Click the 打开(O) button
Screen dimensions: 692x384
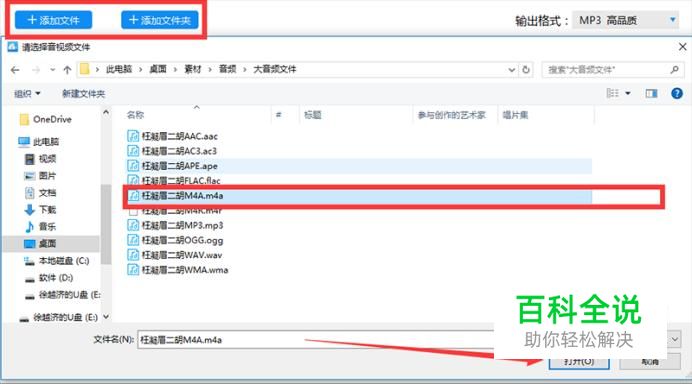coord(579,361)
